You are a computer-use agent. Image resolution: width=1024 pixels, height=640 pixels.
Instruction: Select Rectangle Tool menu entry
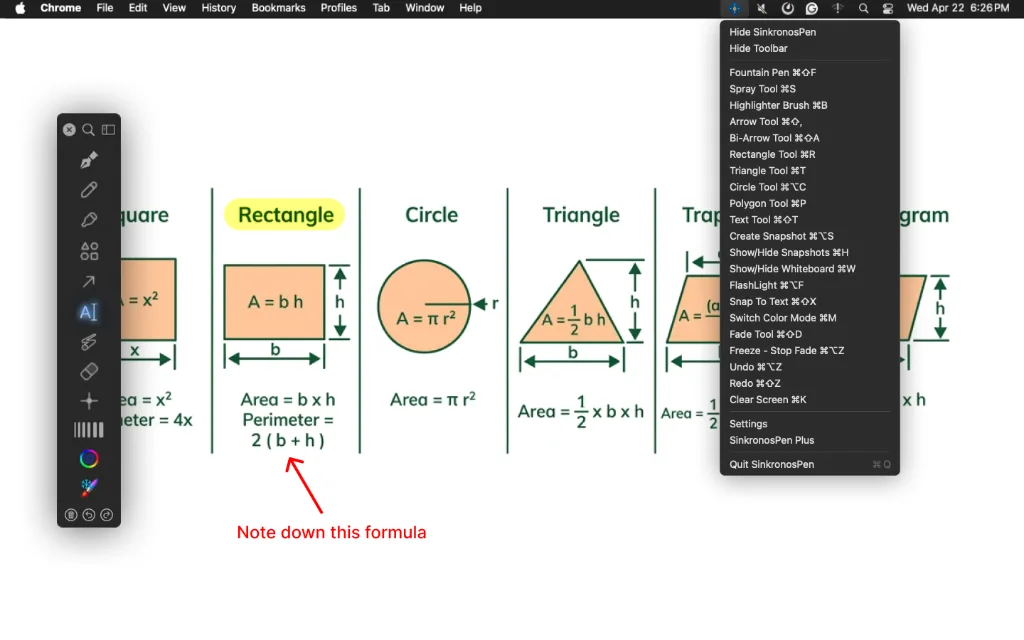pos(810,154)
